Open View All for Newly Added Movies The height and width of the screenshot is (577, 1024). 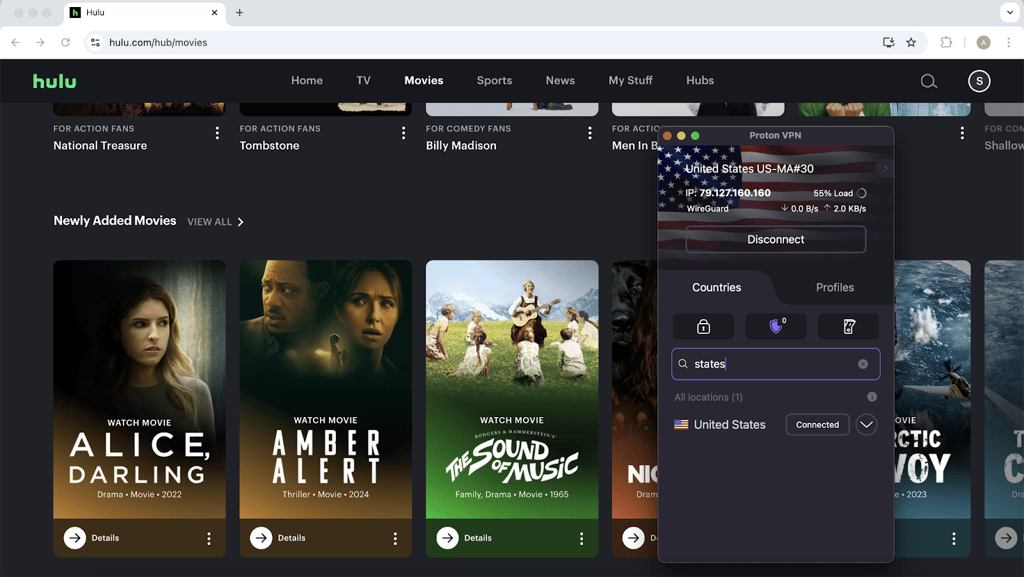point(215,222)
